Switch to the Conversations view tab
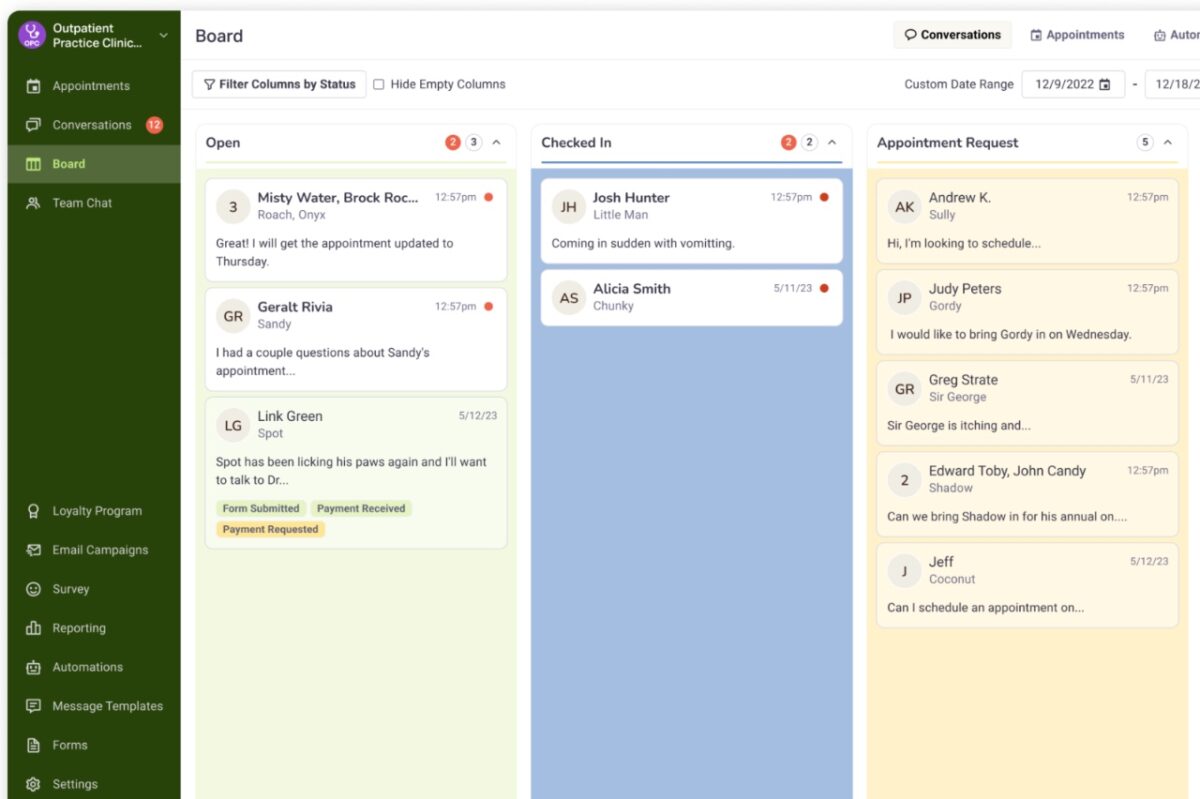 tap(952, 34)
